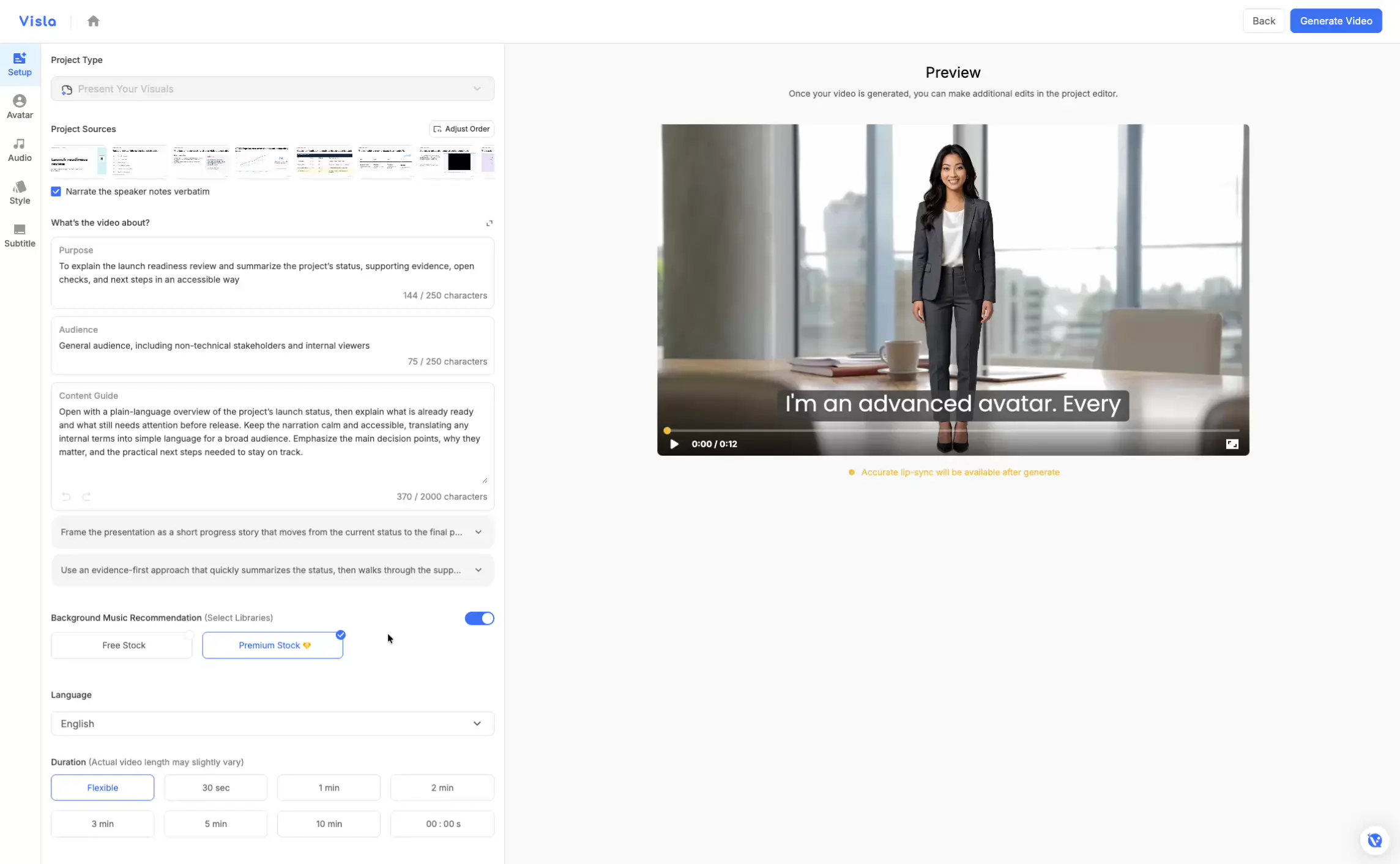Click the Content Guide resize handle
This screenshot has height=864, width=1400.
485,480
